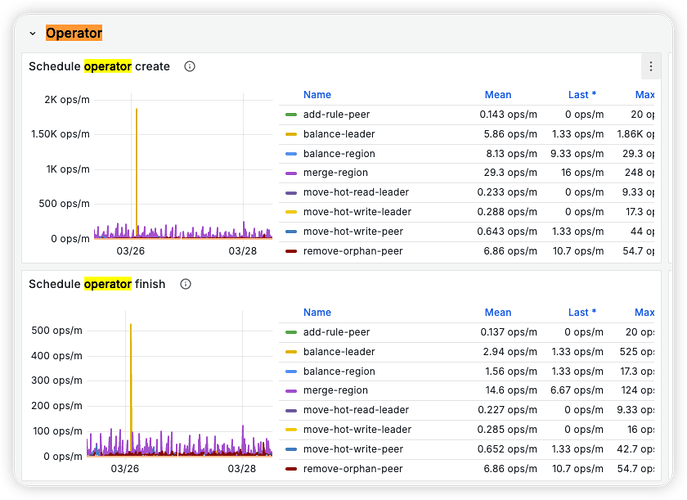Toggle merge-region series in create panel

[336, 173]
